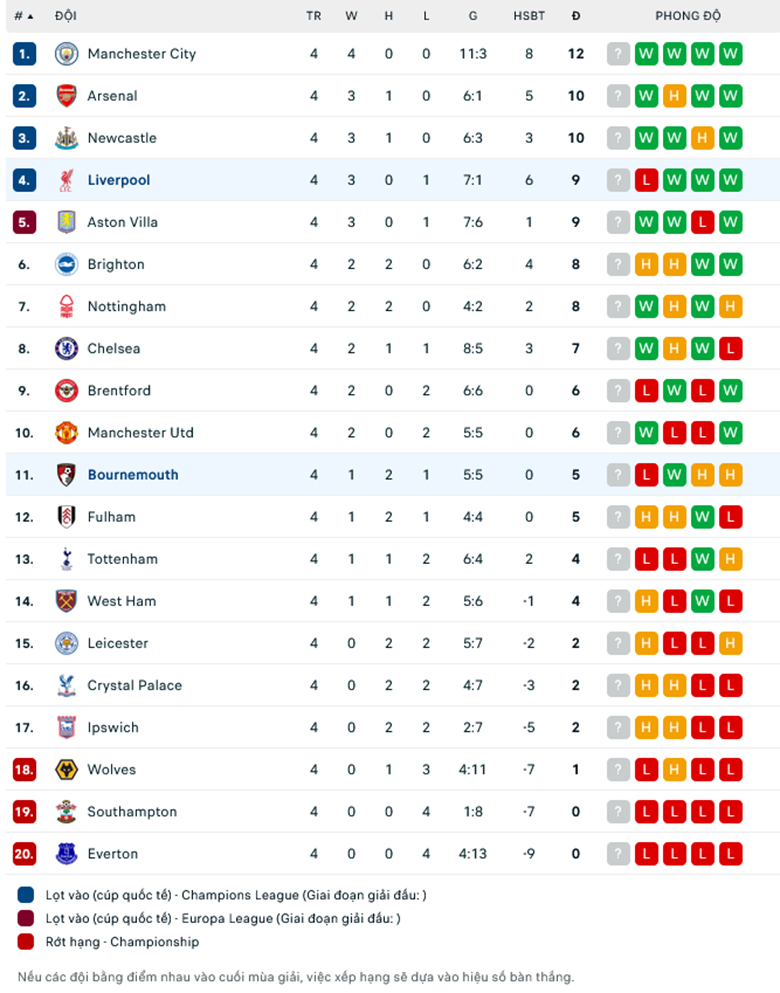Open the Liverpool team link

(x=119, y=180)
